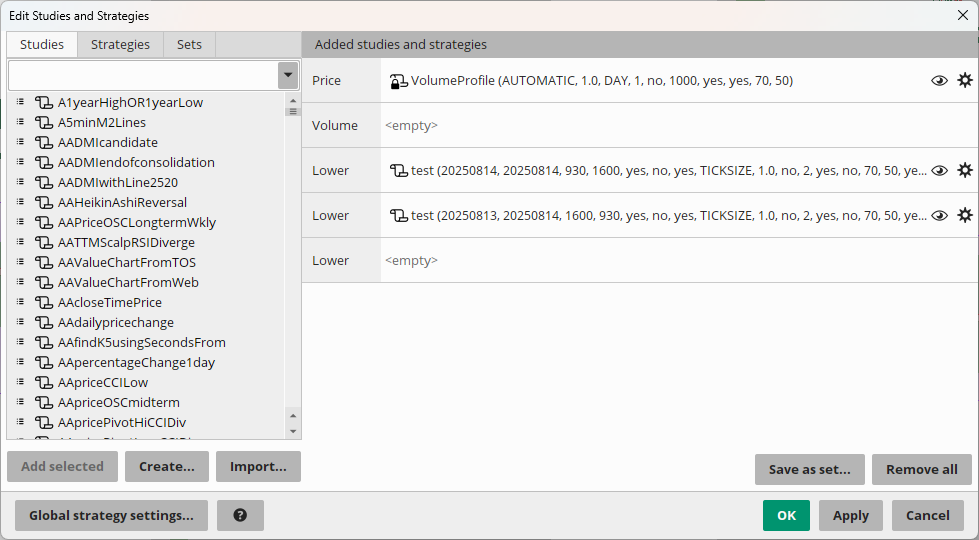Click the script icon beside AADMIcandidate

[x=43, y=143]
